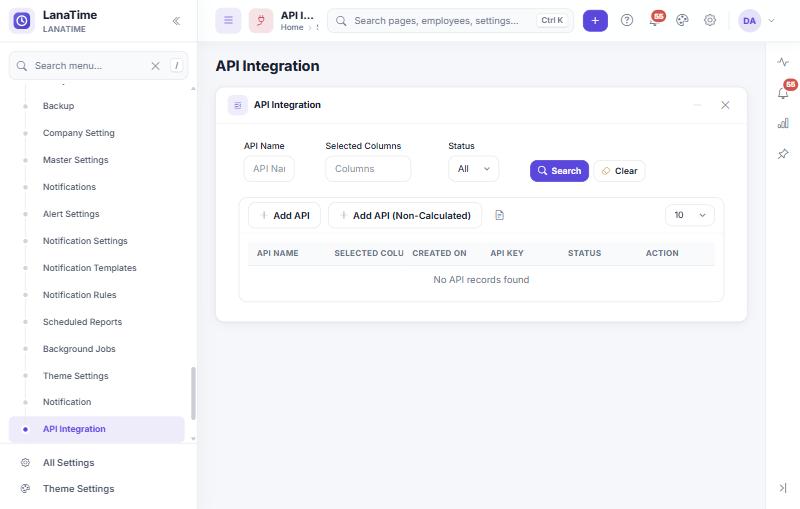Open All Settings link in sidebar footer

tap(68, 463)
